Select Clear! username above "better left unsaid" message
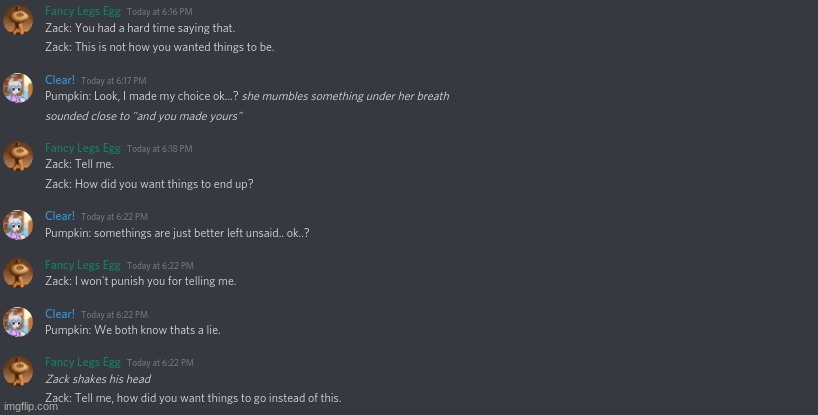 pyautogui.click(x=60, y=216)
